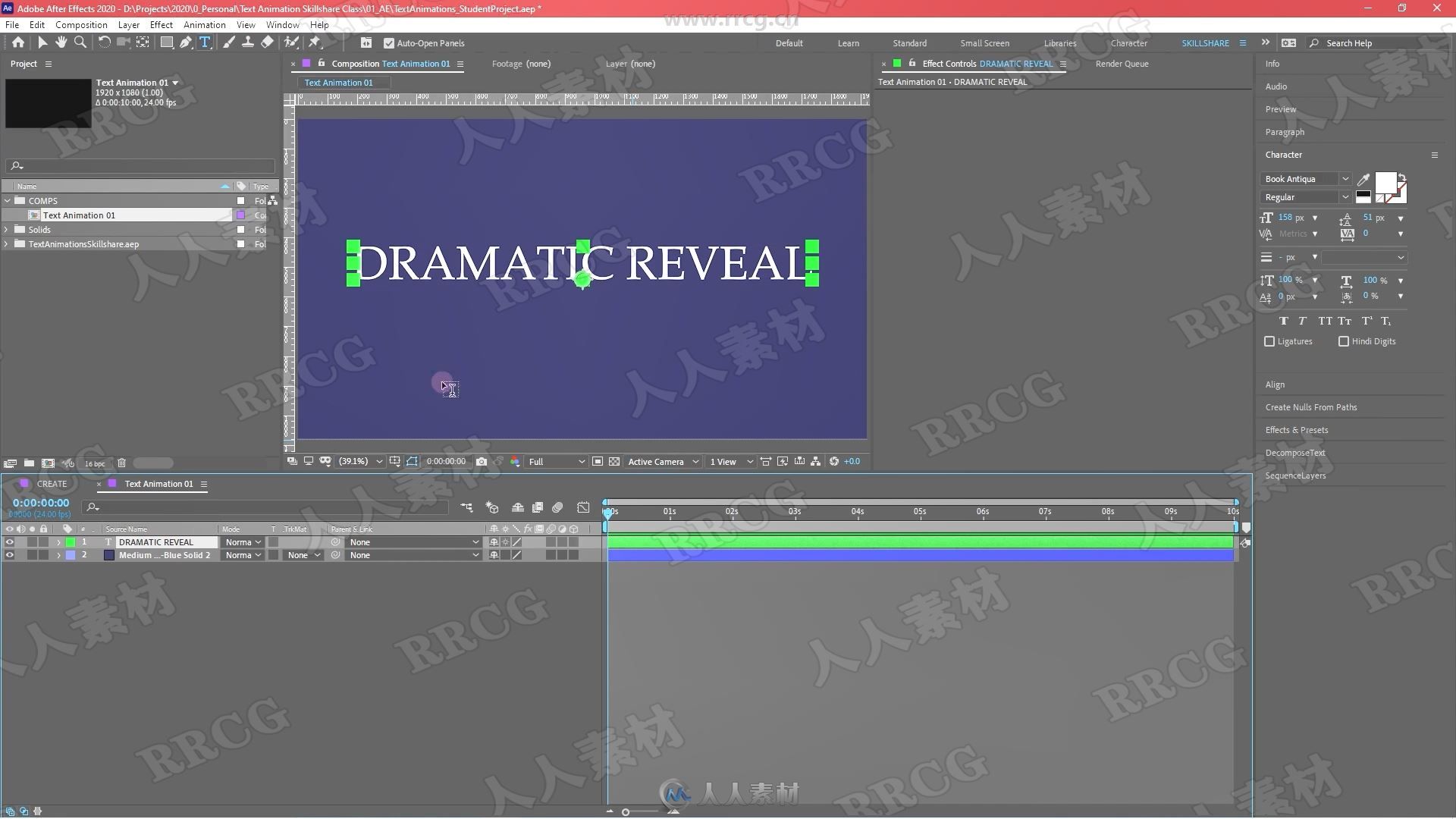Select the Horizontal Type tool
The width and height of the screenshot is (1456, 819).
[x=204, y=42]
